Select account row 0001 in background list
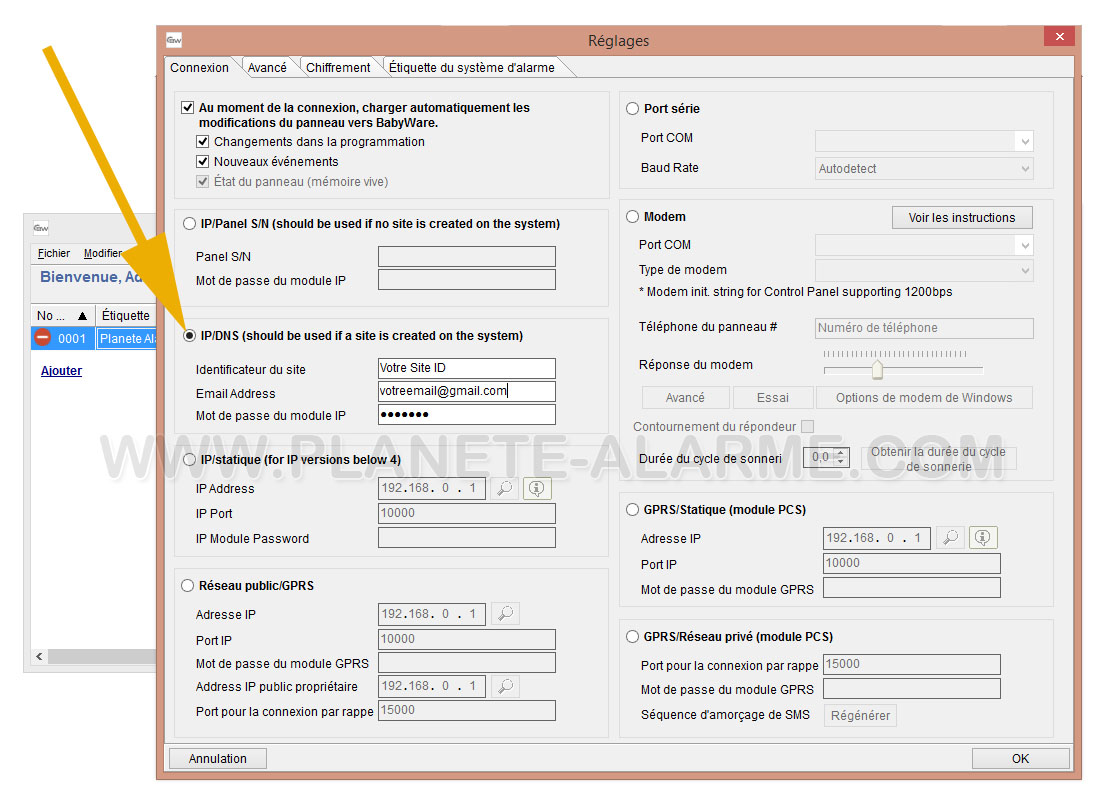 coord(94,338)
